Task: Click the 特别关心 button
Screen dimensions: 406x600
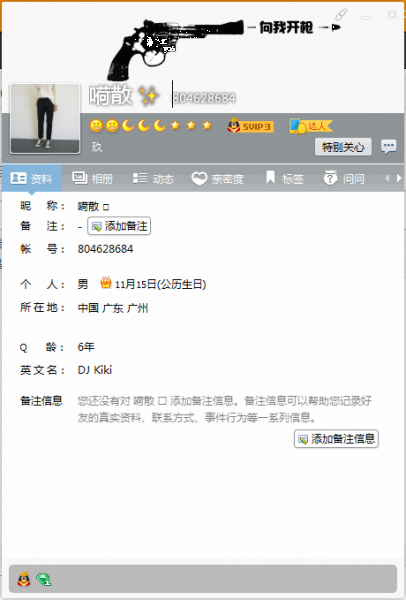Action: click(x=343, y=147)
